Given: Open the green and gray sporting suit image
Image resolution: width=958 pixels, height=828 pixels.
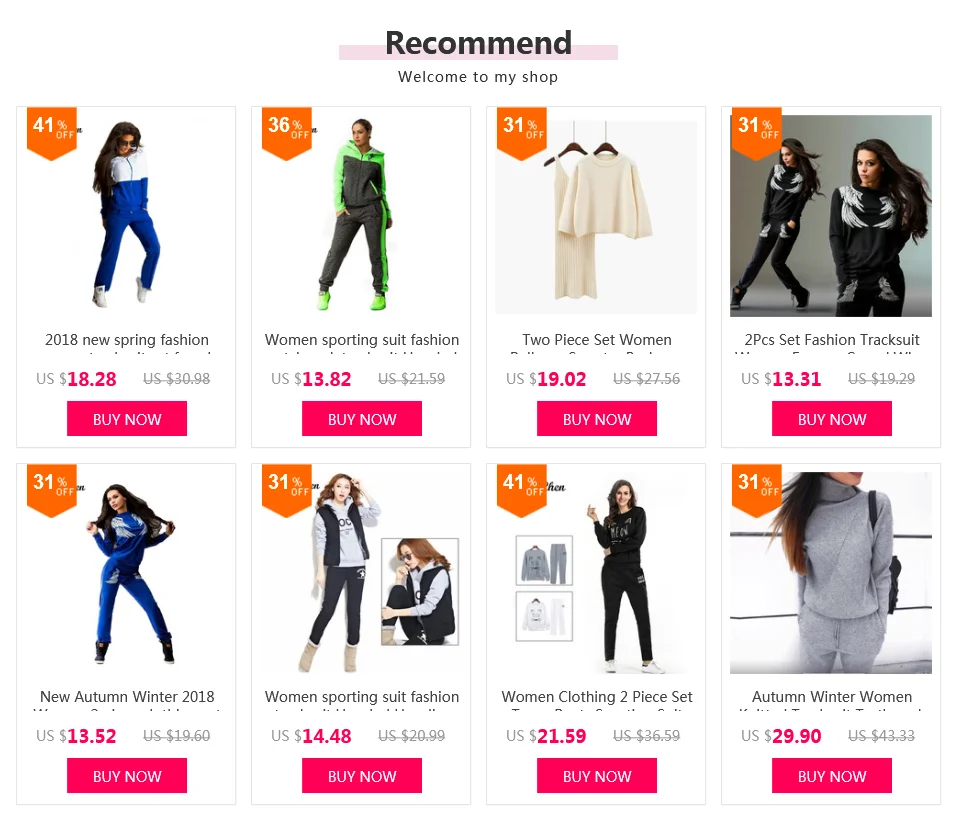Looking at the screenshot, I should [x=361, y=215].
